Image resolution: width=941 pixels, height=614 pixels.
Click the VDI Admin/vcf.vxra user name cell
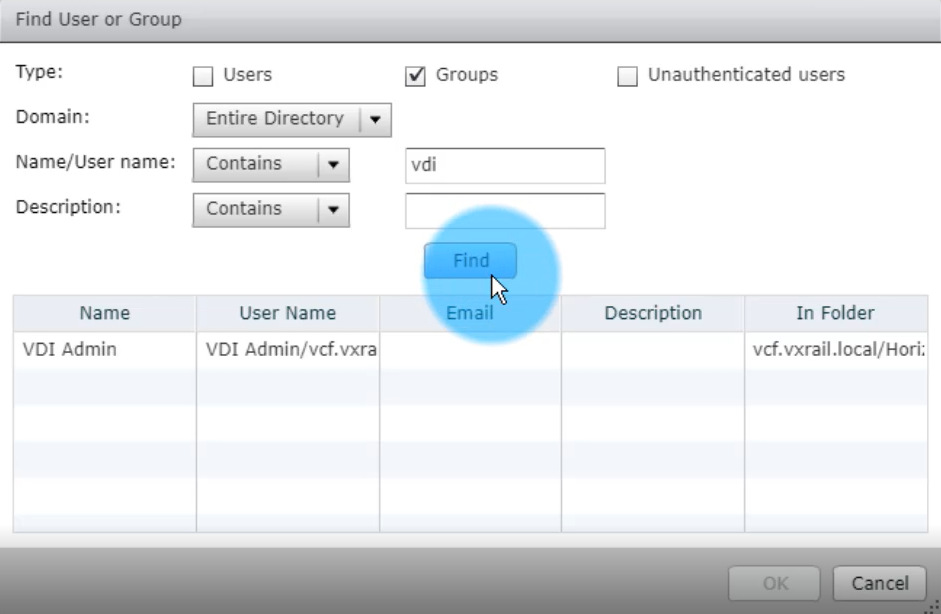pos(288,350)
